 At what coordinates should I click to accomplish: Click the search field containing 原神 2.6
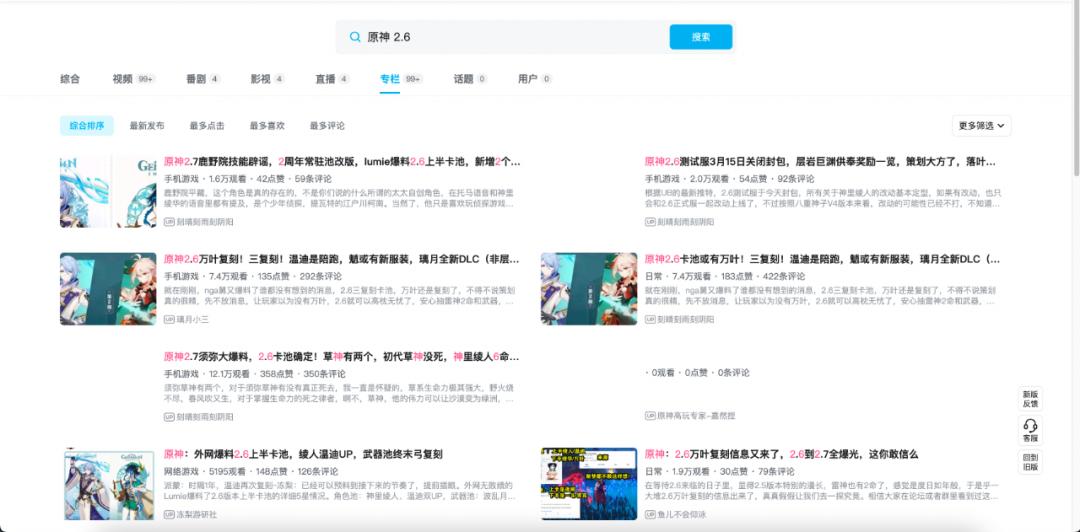510,37
